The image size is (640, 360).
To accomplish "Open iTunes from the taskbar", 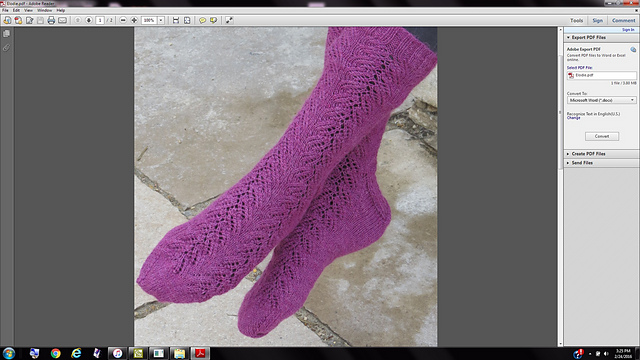I will point(117,353).
